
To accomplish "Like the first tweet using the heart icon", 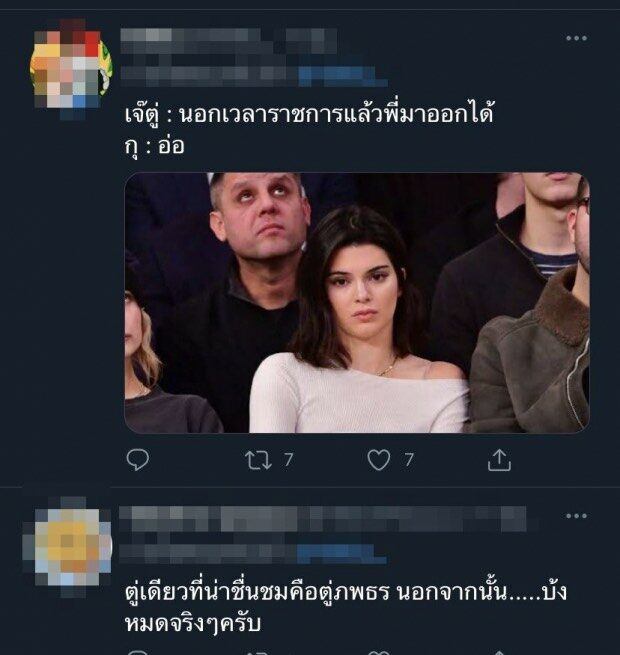I will [379, 460].
